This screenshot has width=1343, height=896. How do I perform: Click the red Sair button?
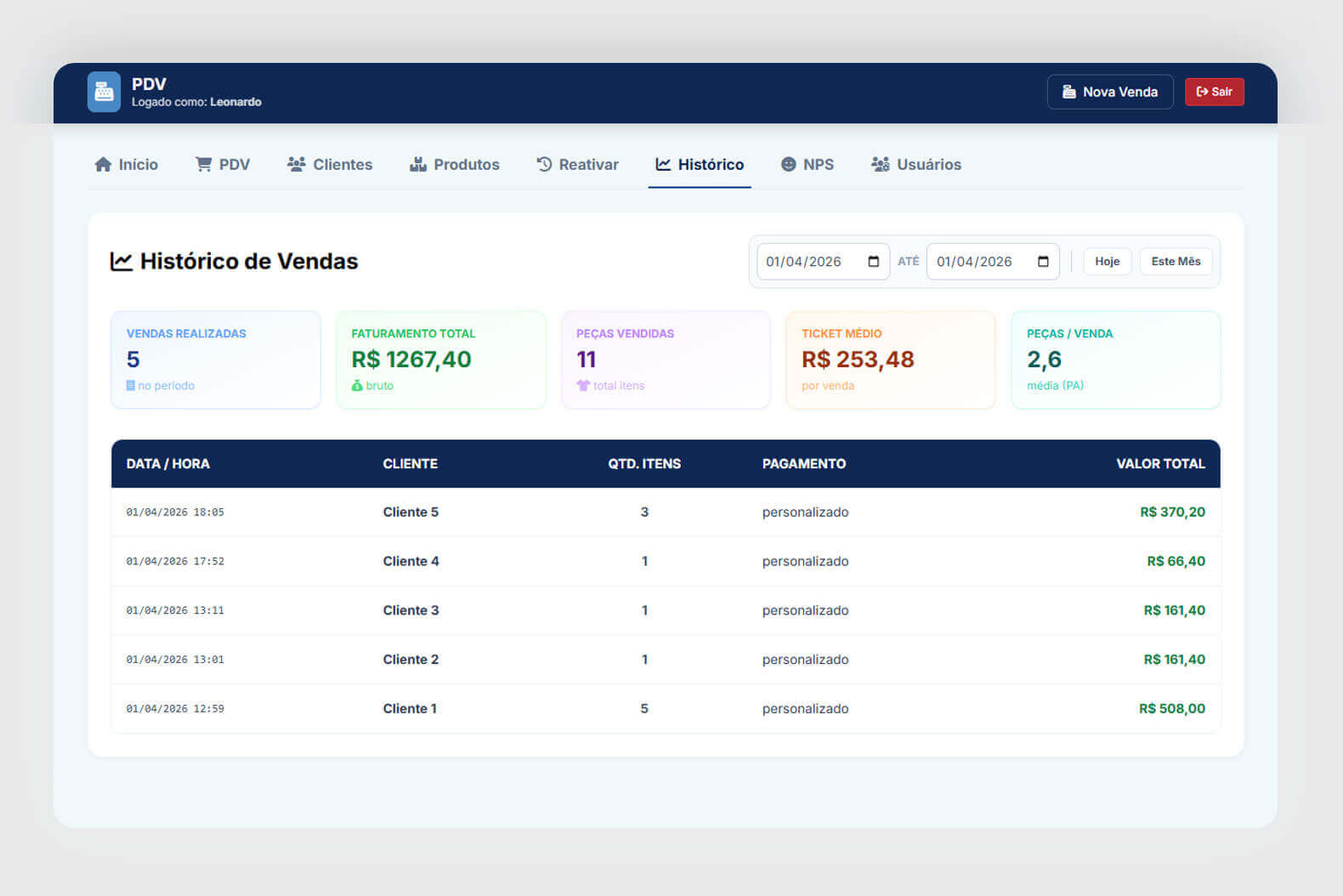coord(1215,92)
